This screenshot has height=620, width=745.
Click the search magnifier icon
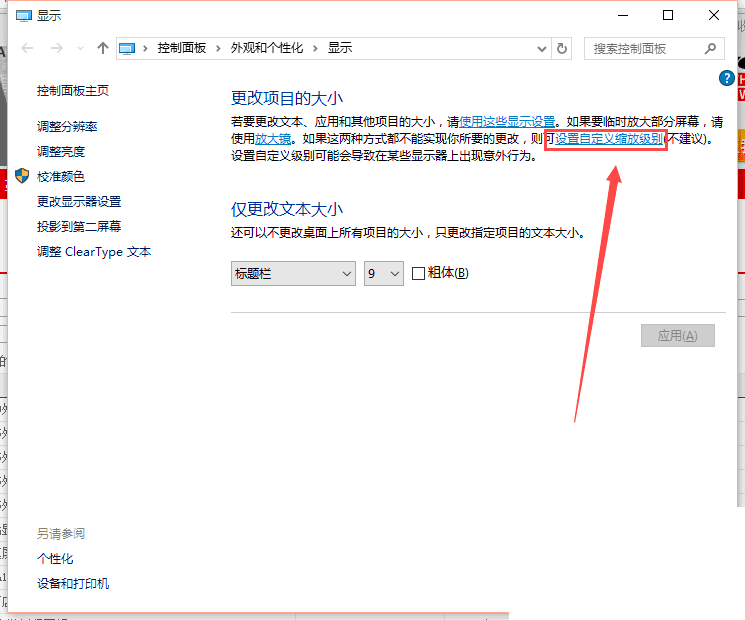pos(711,48)
